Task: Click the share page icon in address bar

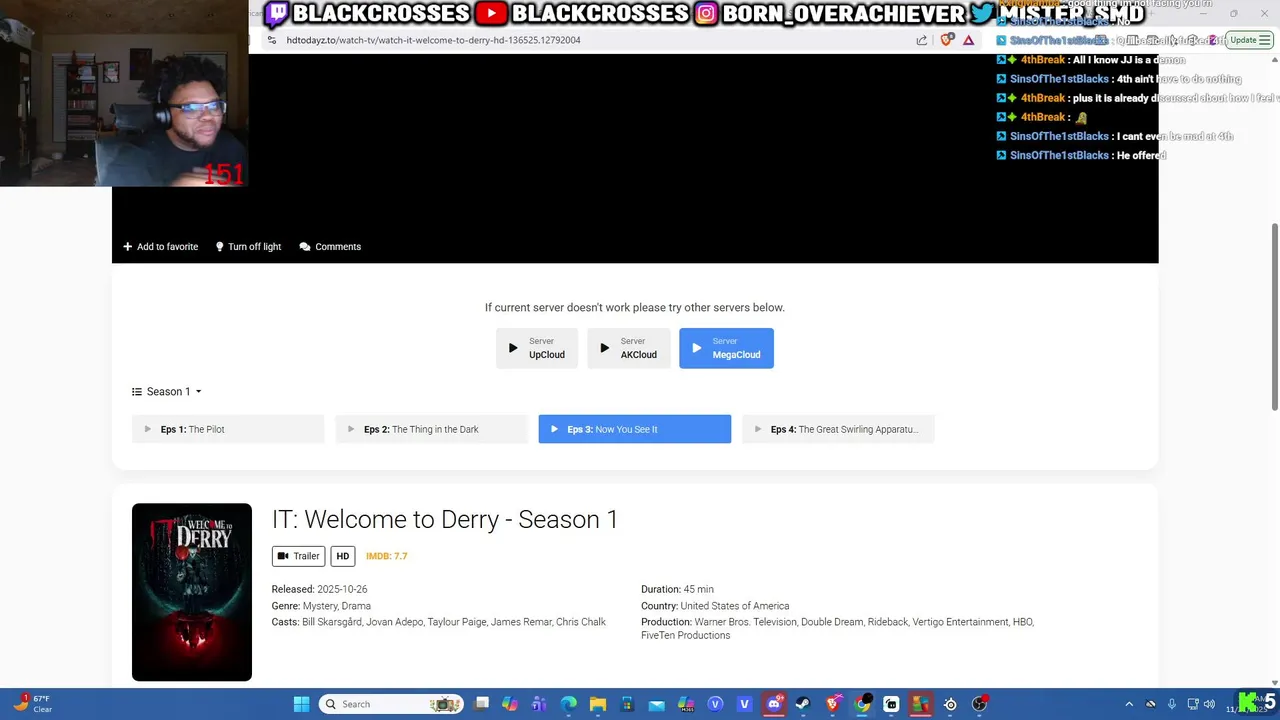Action: click(x=921, y=40)
